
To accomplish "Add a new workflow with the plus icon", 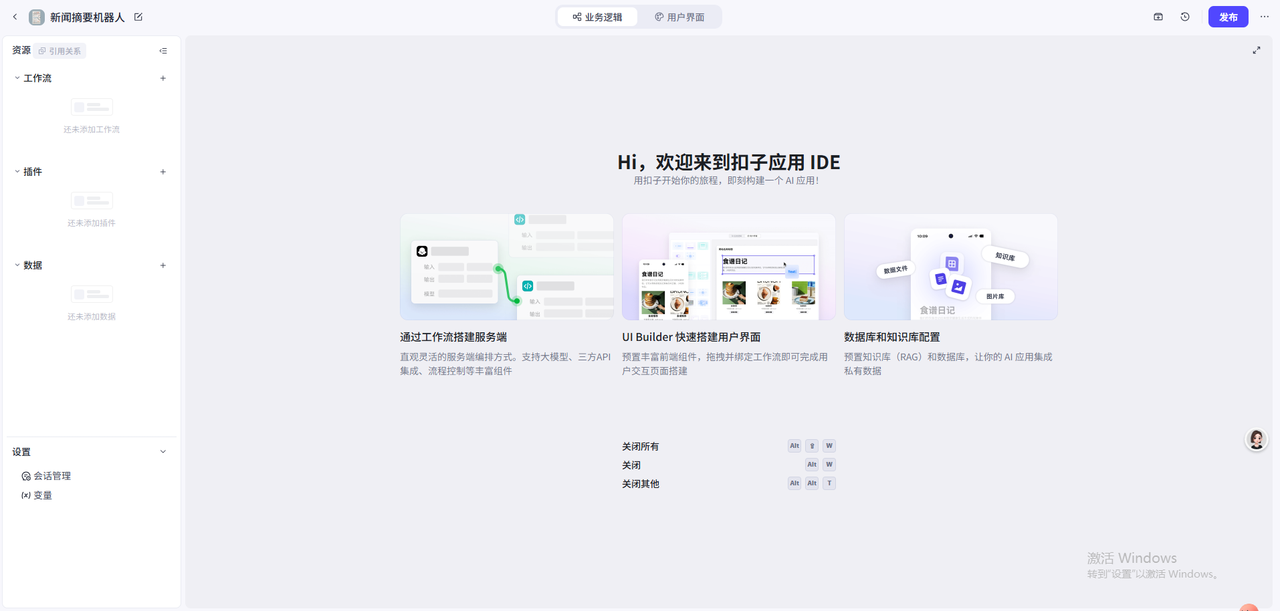I will pyautogui.click(x=163, y=78).
